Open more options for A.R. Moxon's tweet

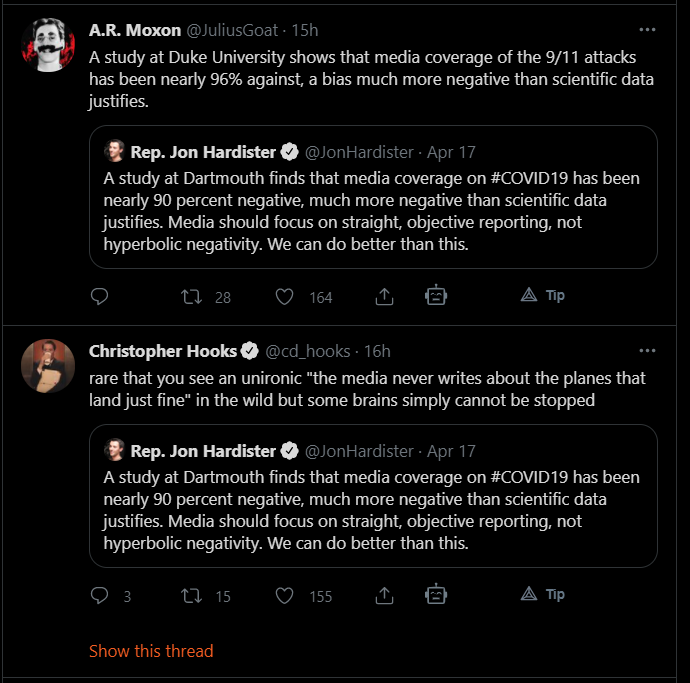[x=647, y=30]
